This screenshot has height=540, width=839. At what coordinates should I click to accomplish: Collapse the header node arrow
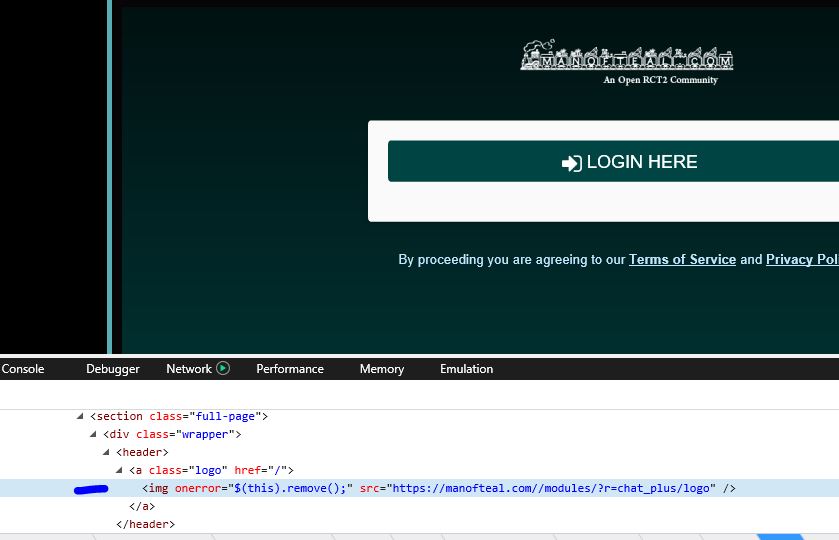click(106, 452)
